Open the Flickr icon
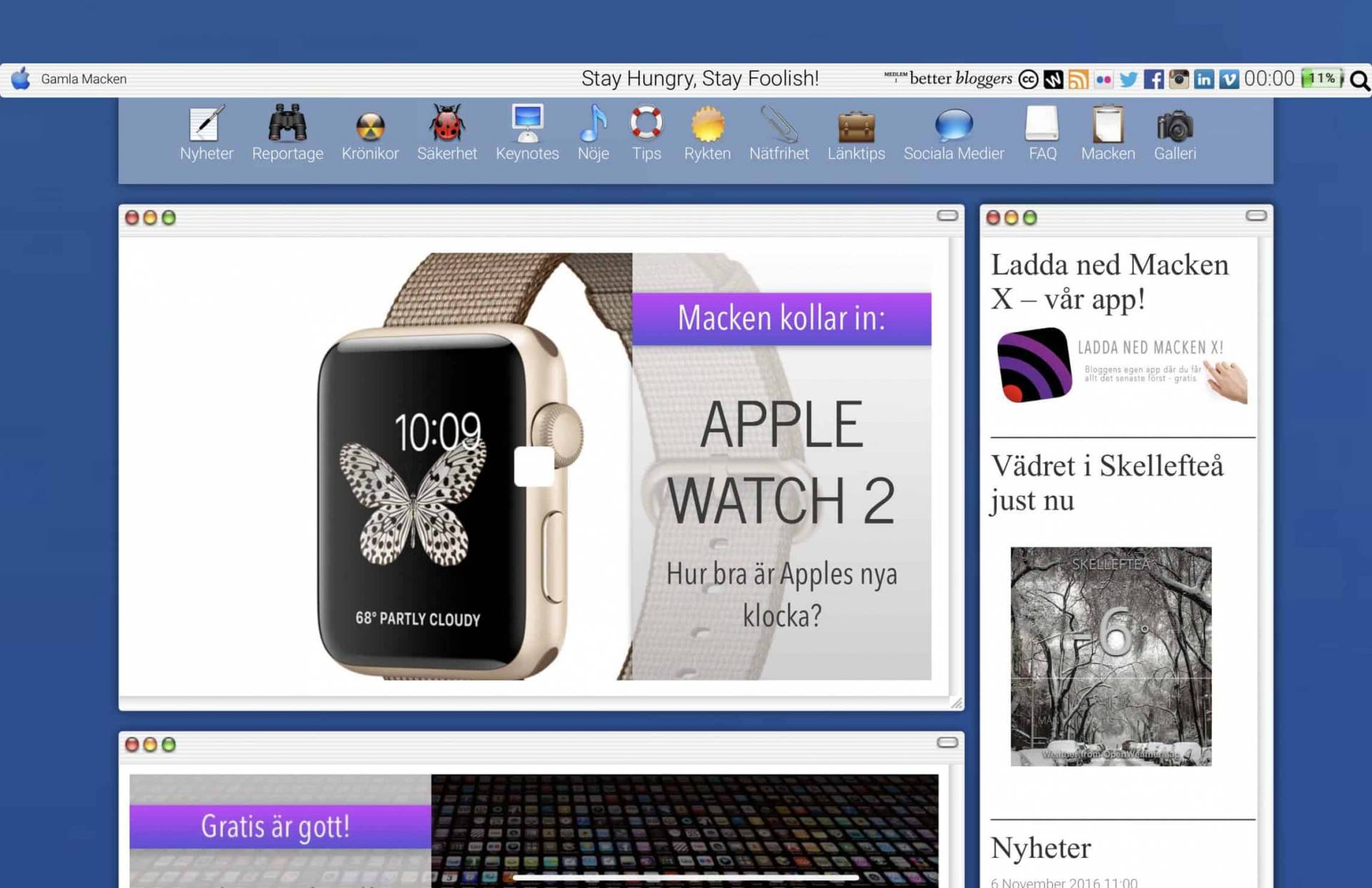 coord(1103,79)
